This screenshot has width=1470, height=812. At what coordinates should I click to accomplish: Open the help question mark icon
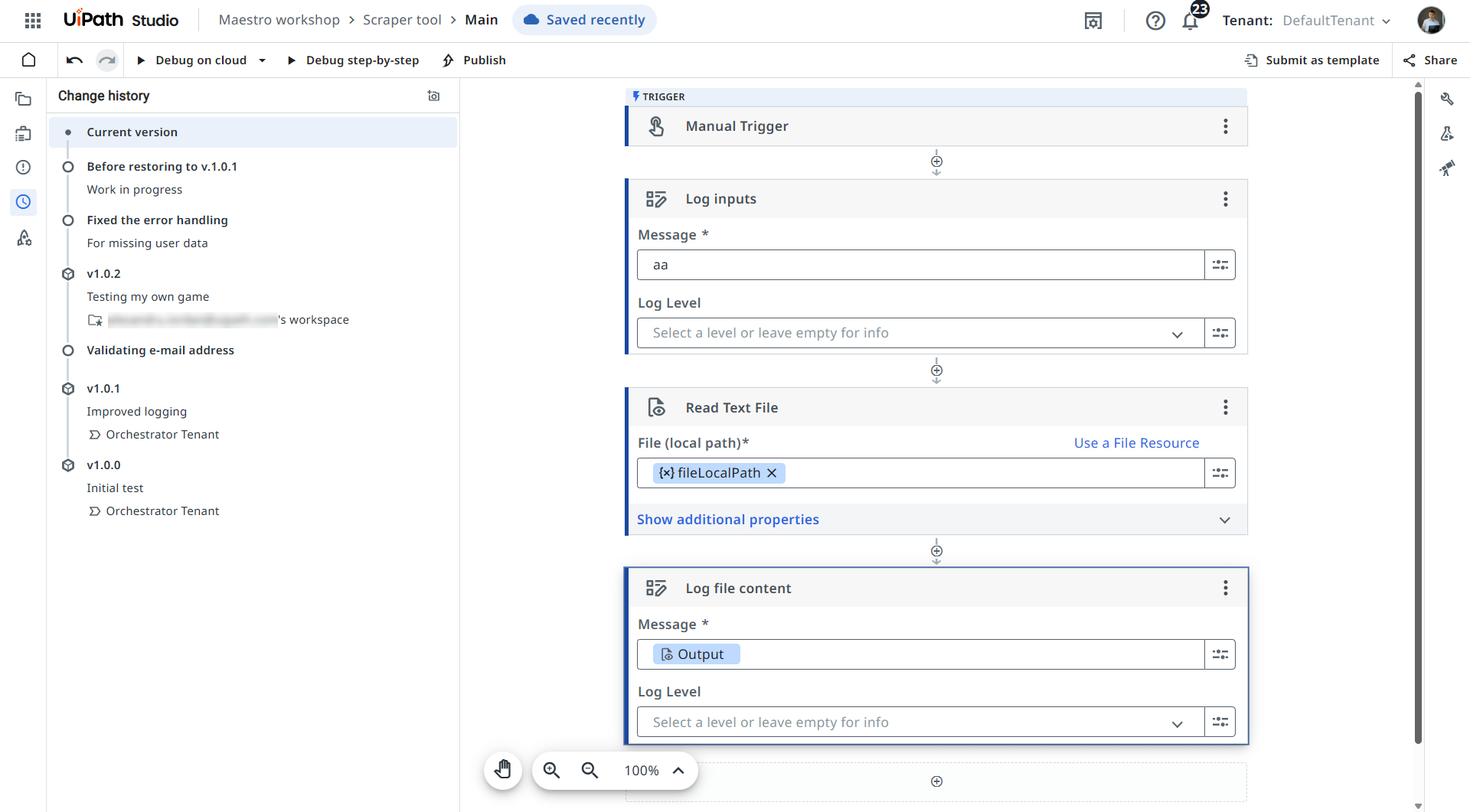click(1155, 21)
